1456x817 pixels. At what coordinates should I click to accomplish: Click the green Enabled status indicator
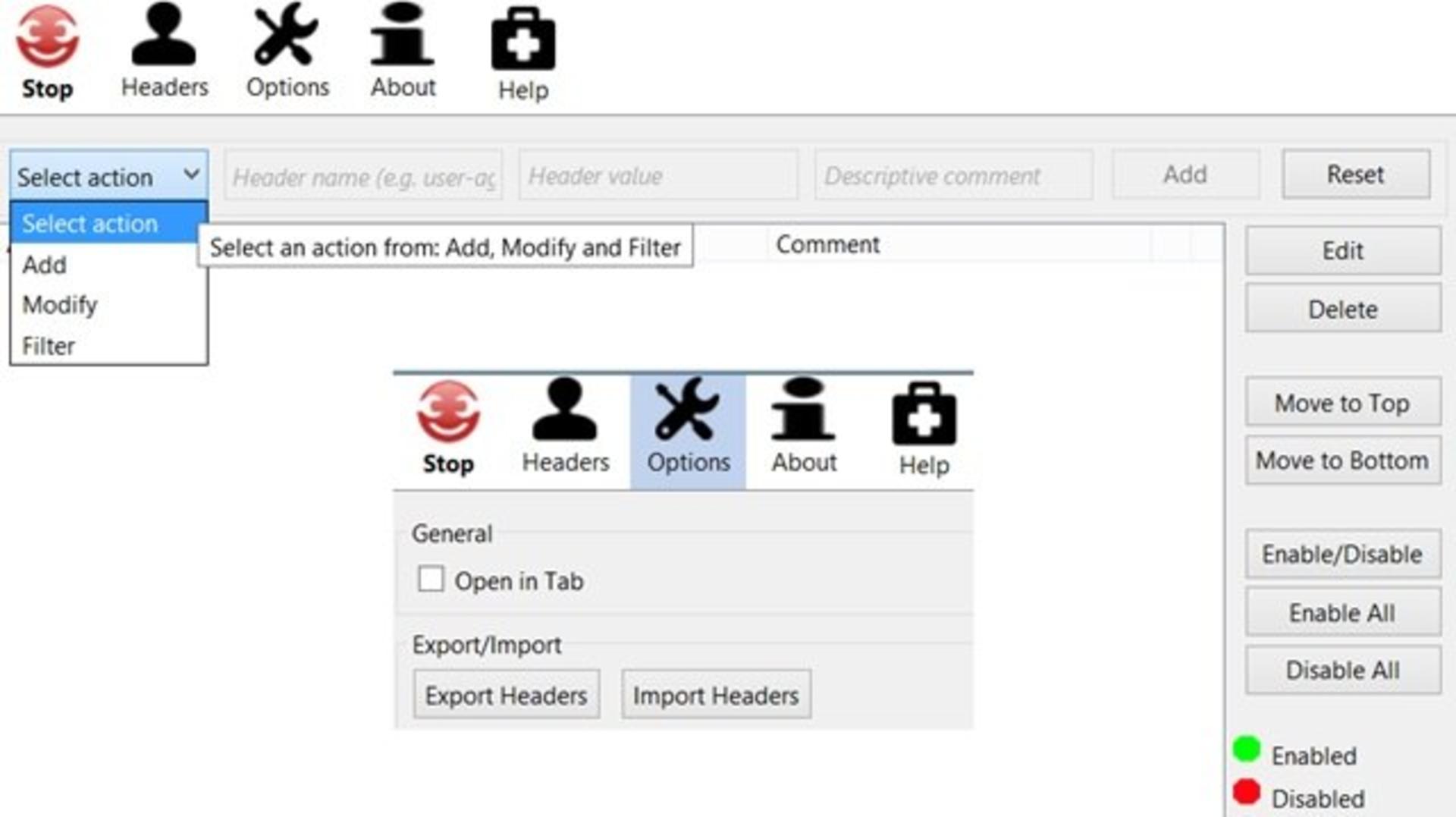click(1247, 749)
